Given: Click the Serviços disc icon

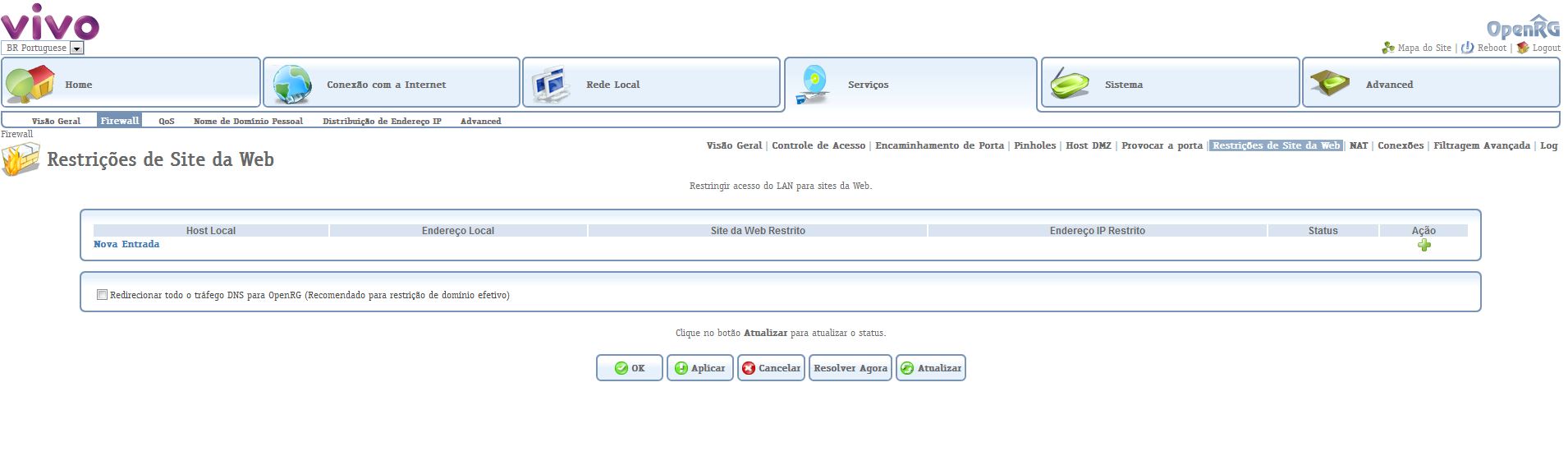Looking at the screenshot, I should point(813,84).
